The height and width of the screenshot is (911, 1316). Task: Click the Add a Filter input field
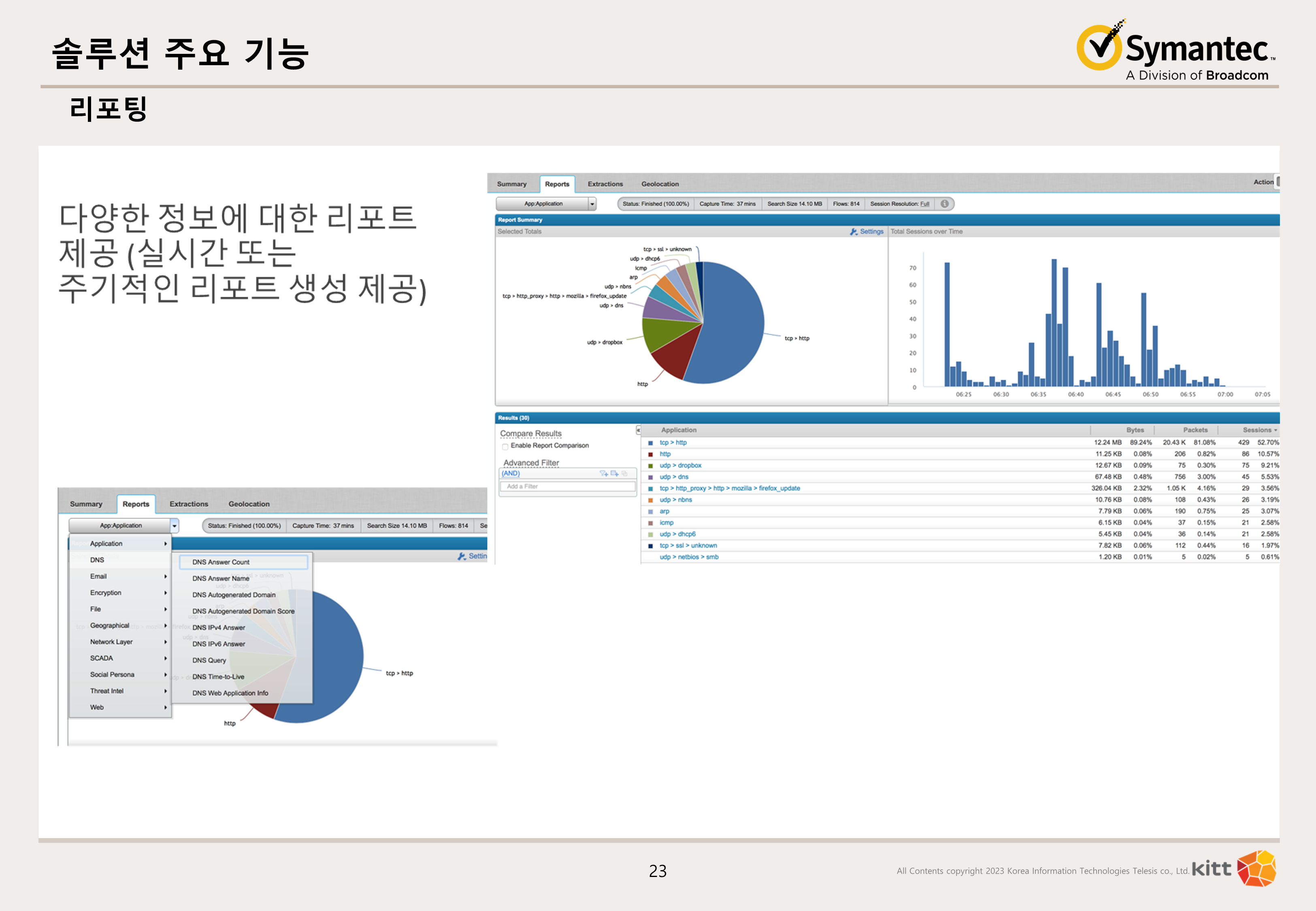pyautogui.click(x=567, y=486)
